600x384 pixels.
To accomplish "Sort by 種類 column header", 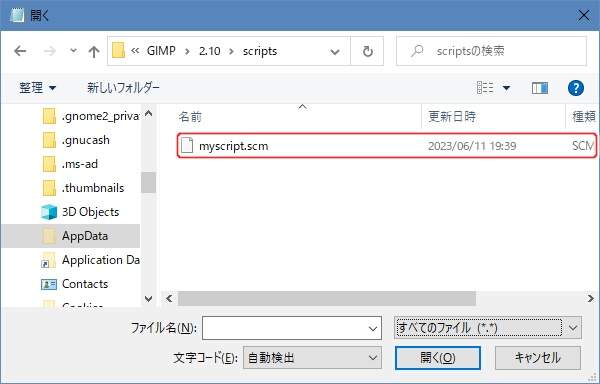I will (584, 116).
